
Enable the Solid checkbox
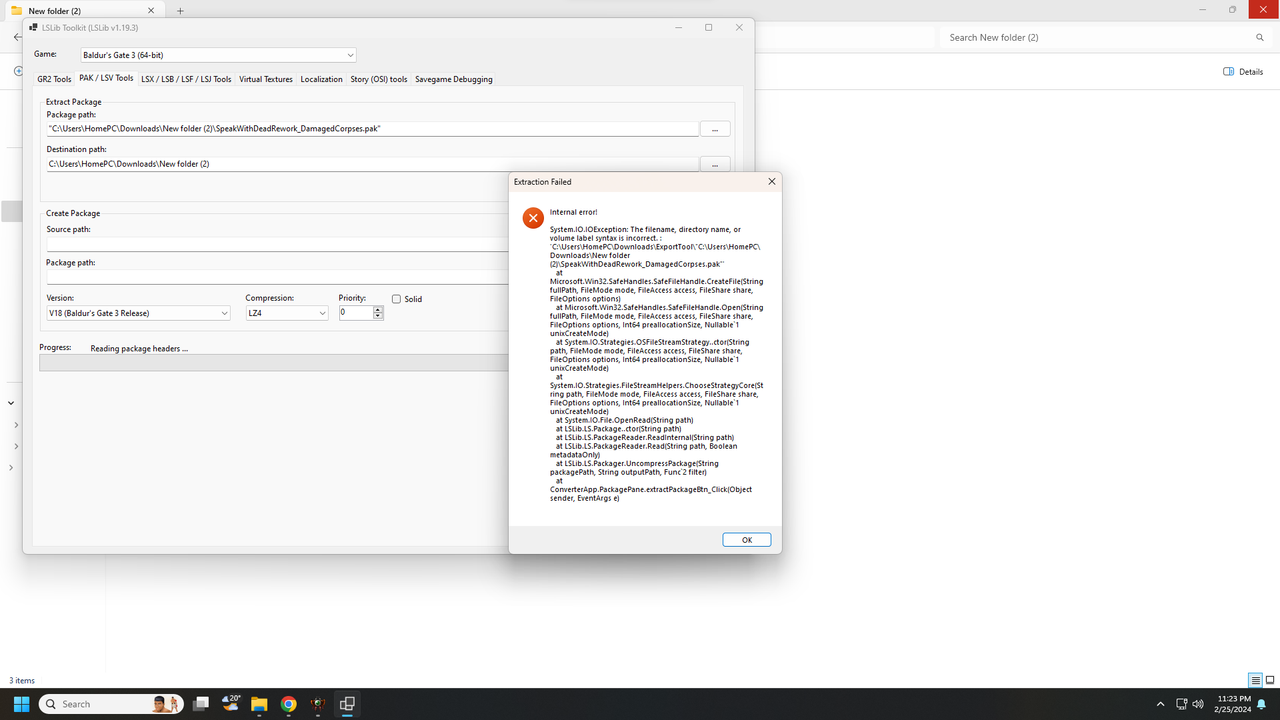[396, 299]
